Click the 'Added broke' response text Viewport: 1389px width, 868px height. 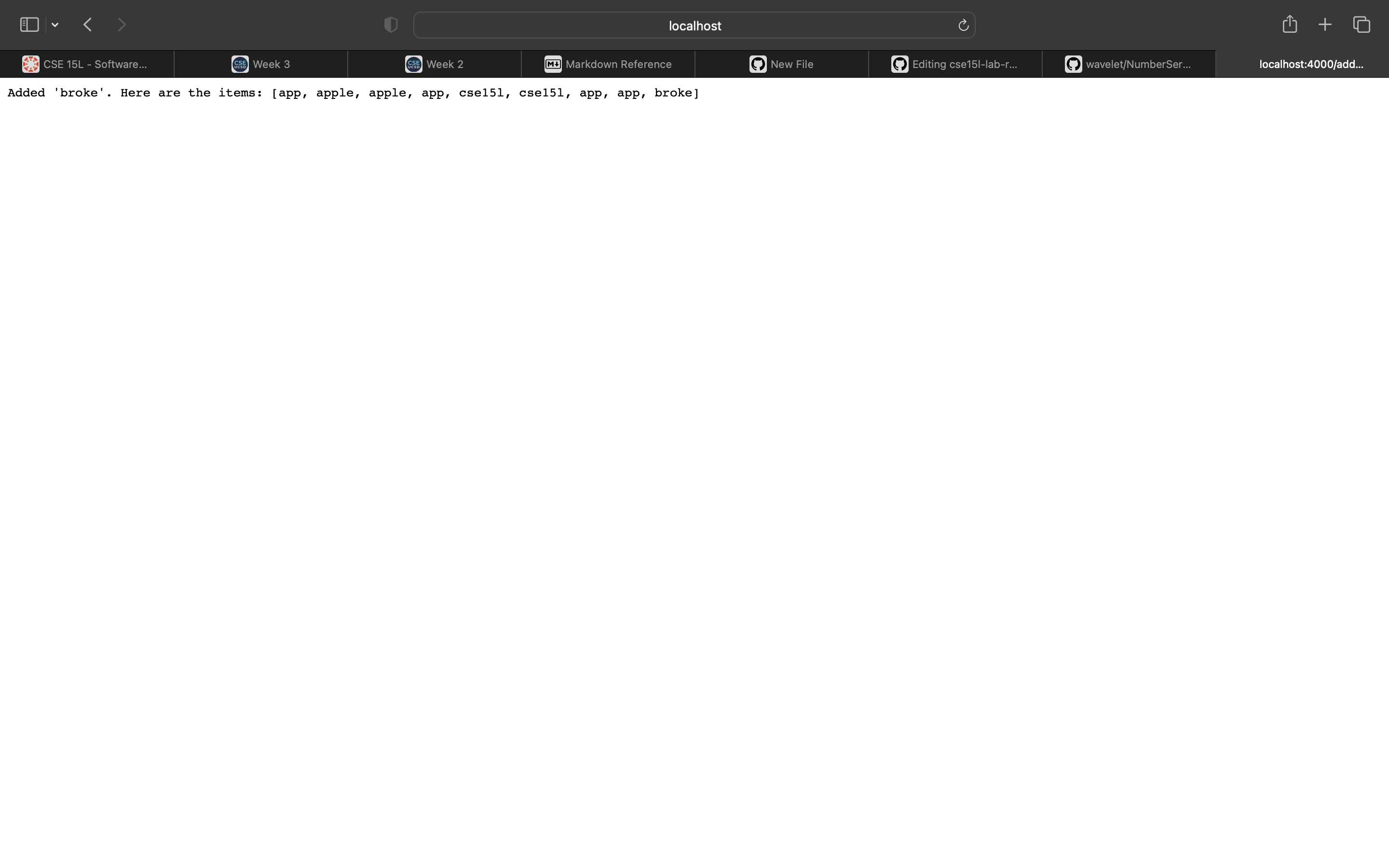[x=353, y=93]
